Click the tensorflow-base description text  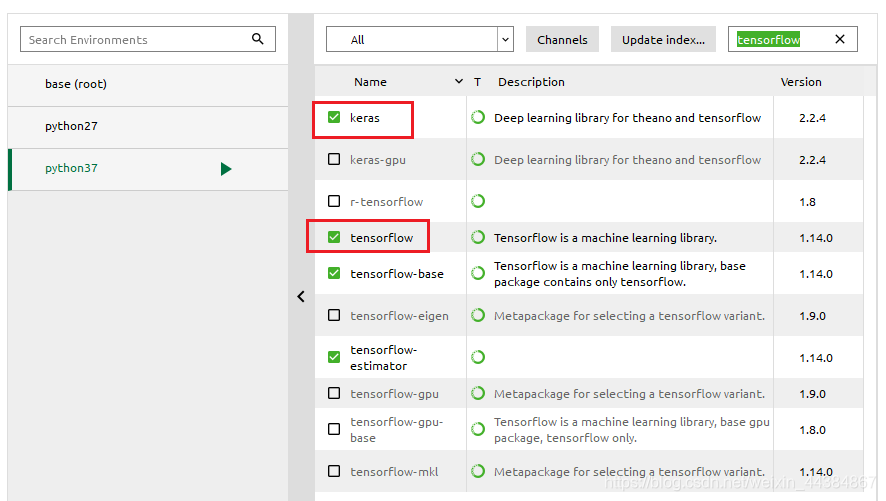620,274
